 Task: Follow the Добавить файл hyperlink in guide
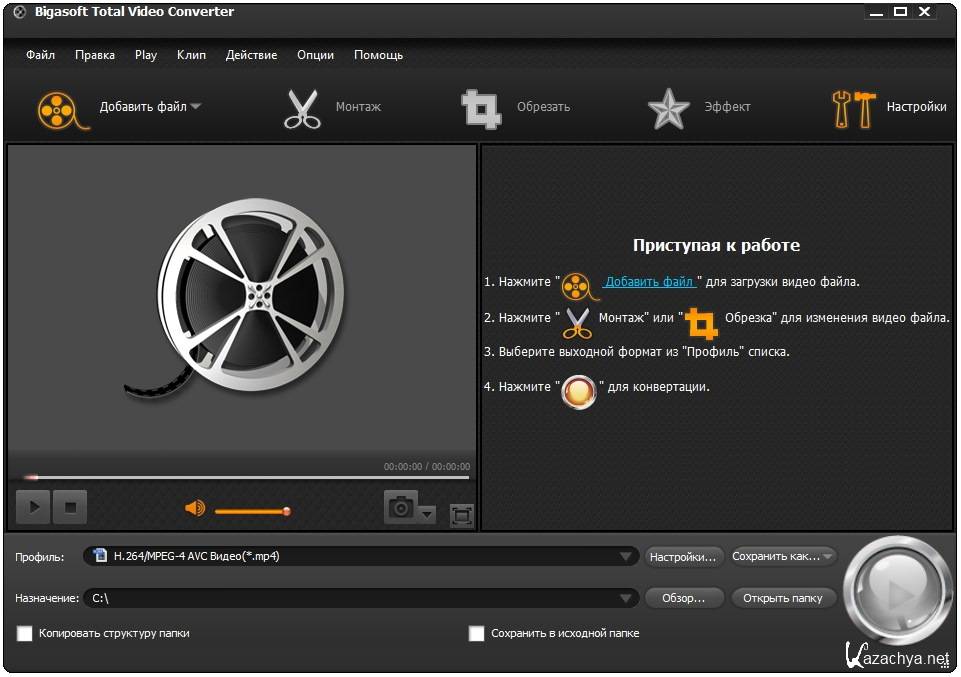point(649,282)
